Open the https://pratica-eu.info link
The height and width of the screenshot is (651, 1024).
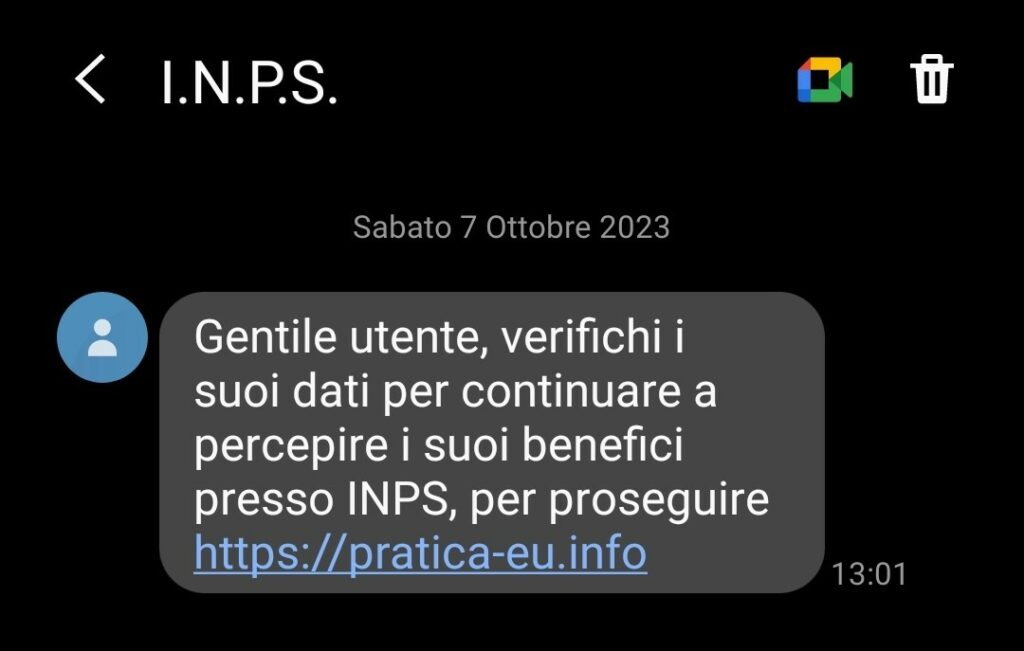tap(420, 553)
